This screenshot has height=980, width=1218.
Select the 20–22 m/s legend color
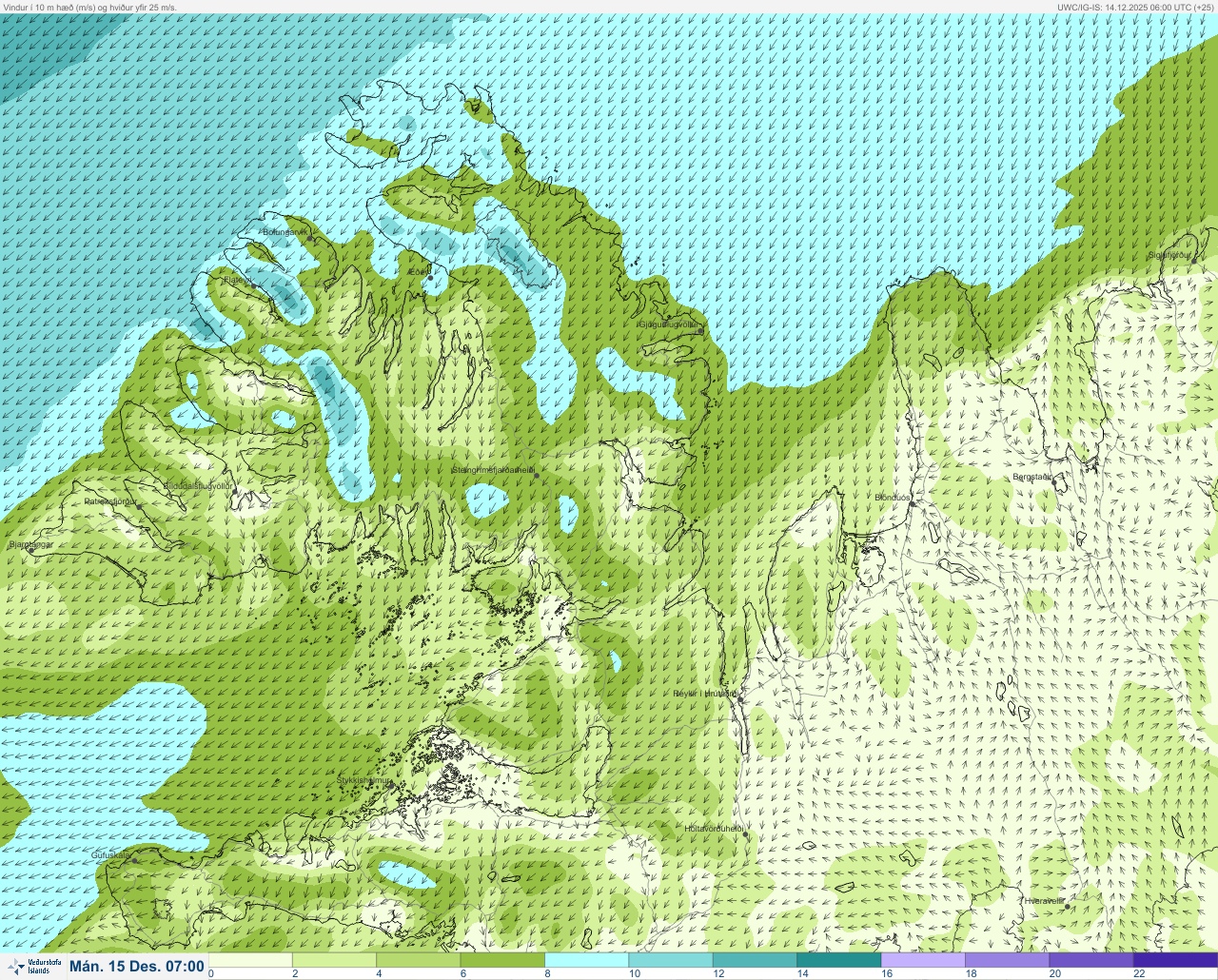click(1090, 960)
